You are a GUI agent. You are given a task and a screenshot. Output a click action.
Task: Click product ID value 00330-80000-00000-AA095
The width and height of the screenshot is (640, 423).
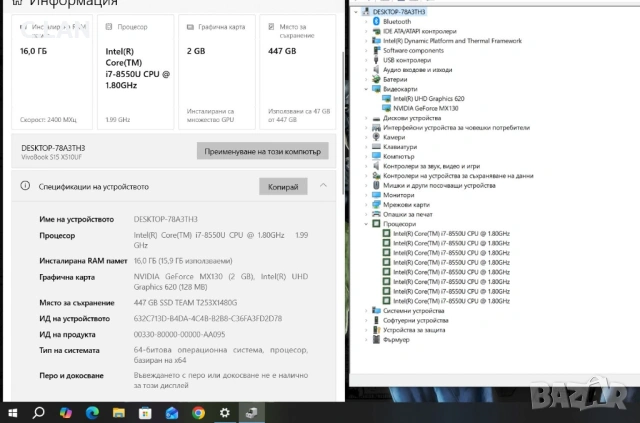tap(179, 334)
